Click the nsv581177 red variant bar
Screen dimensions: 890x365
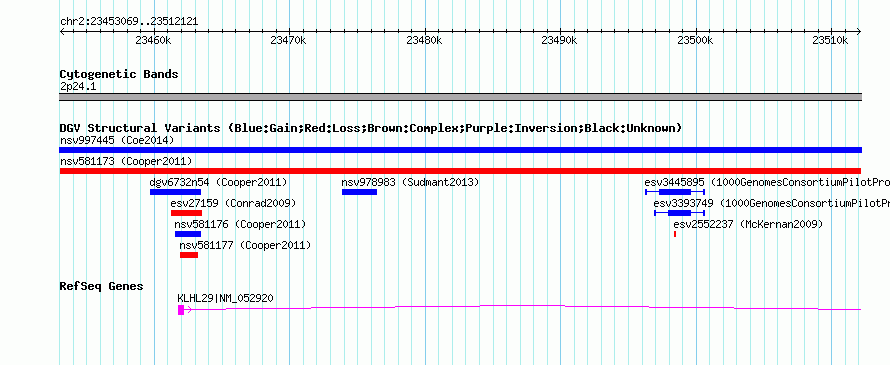click(189, 255)
